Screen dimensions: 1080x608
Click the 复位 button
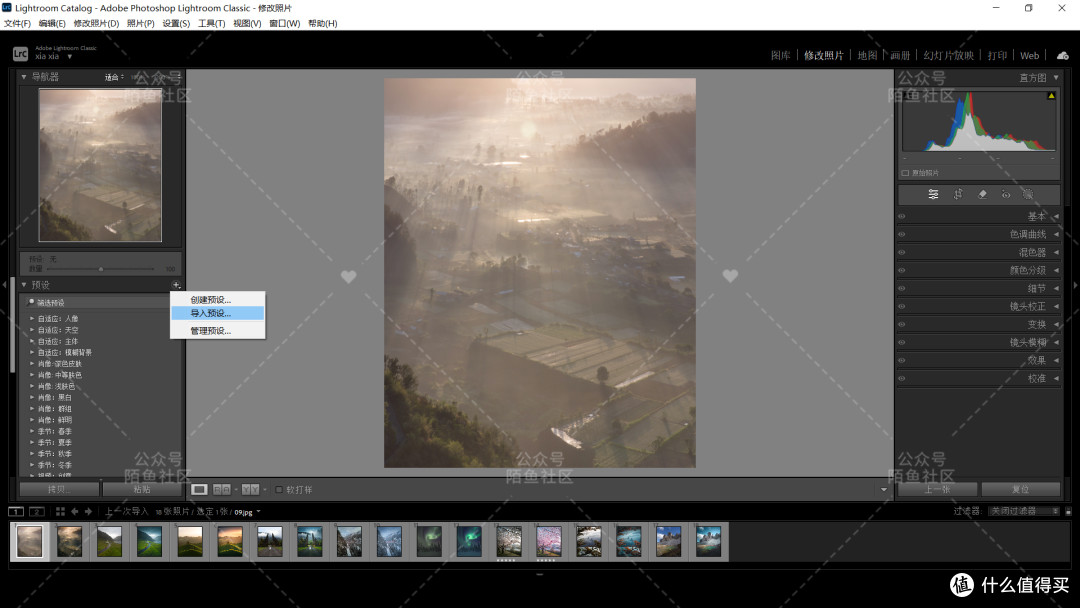point(1021,490)
